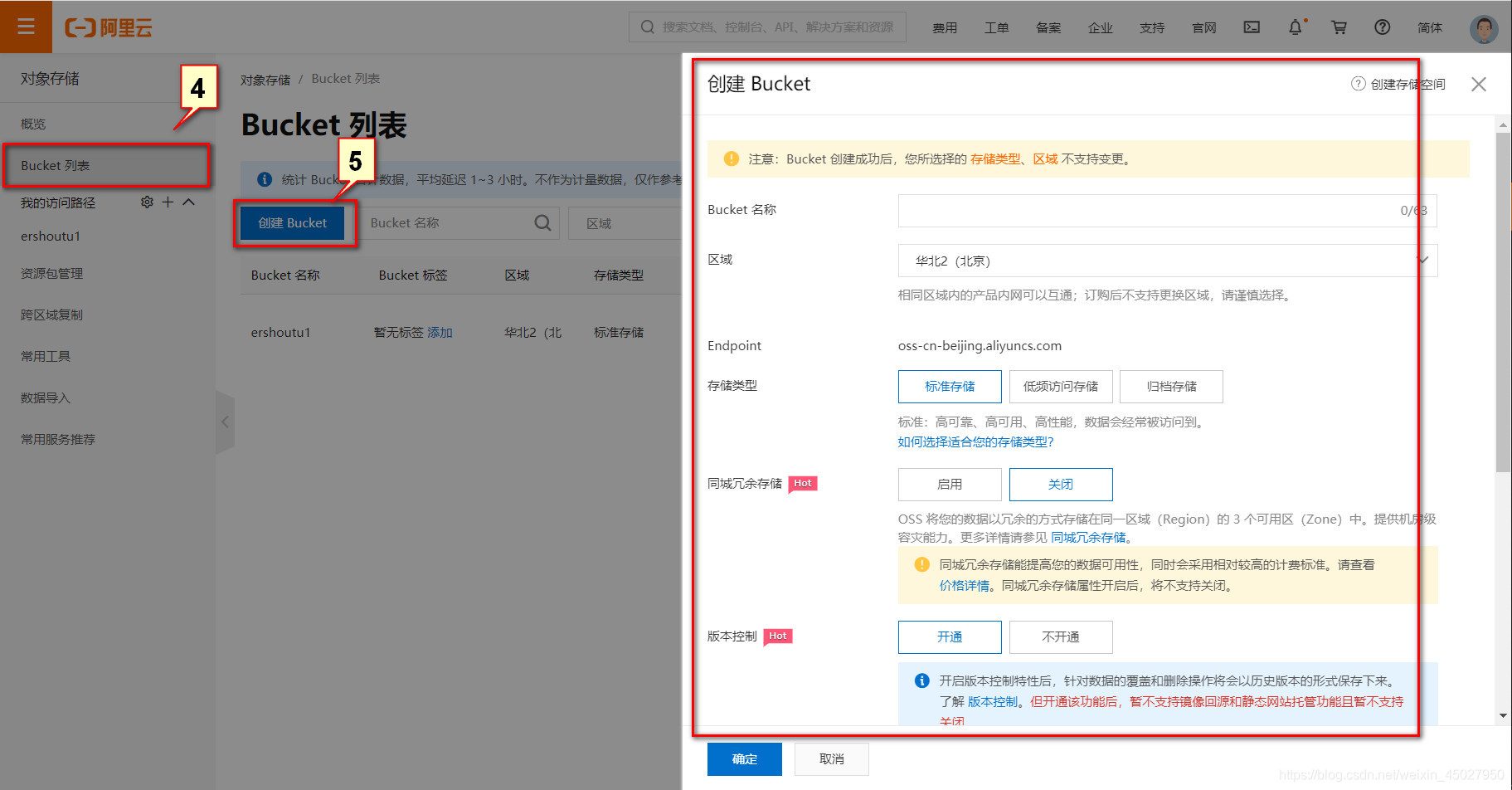Viewport: 1512px width, 790px height.
Task: Click the 取消 button
Action: pyautogui.click(x=832, y=759)
